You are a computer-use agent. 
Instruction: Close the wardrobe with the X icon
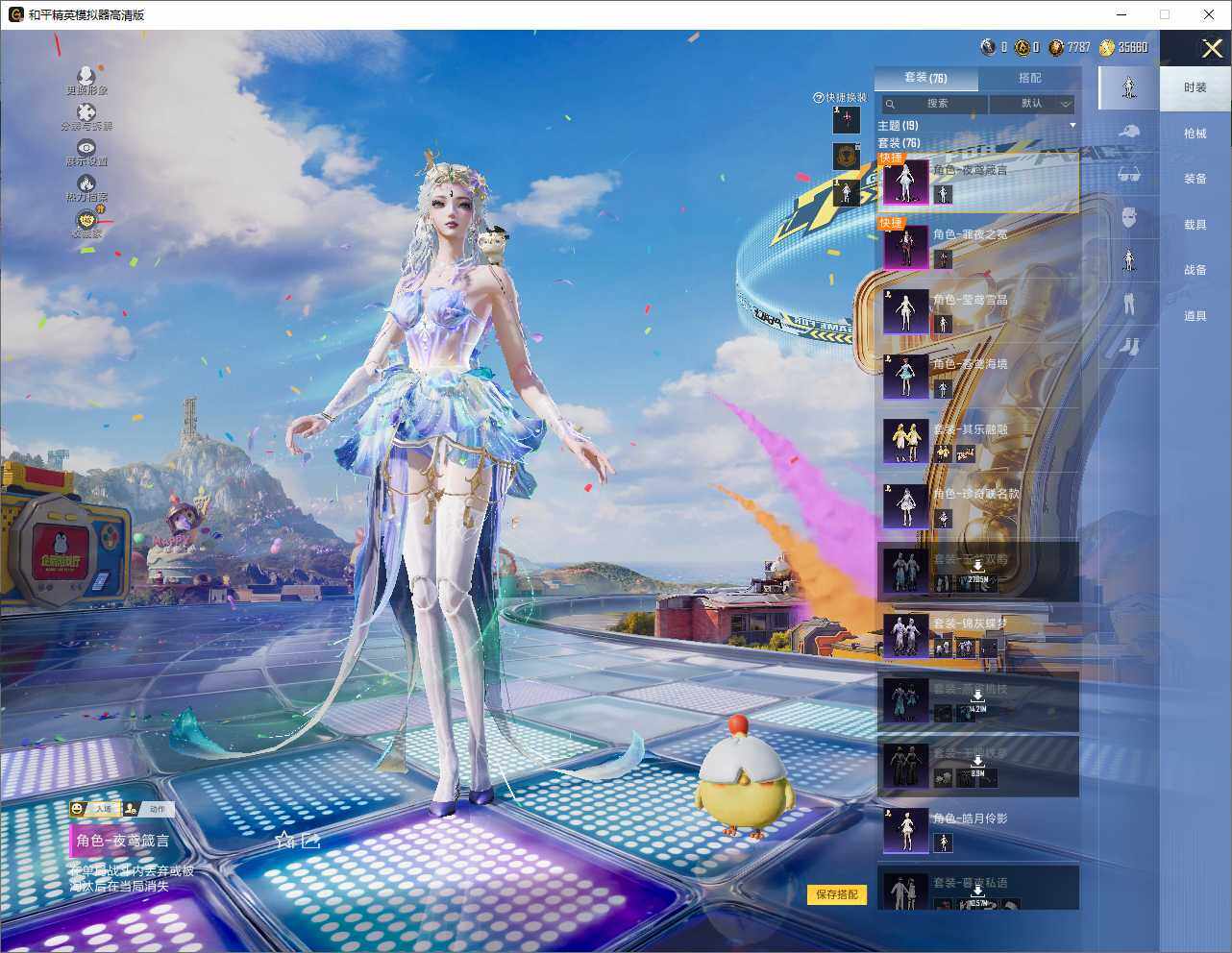tap(1213, 48)
